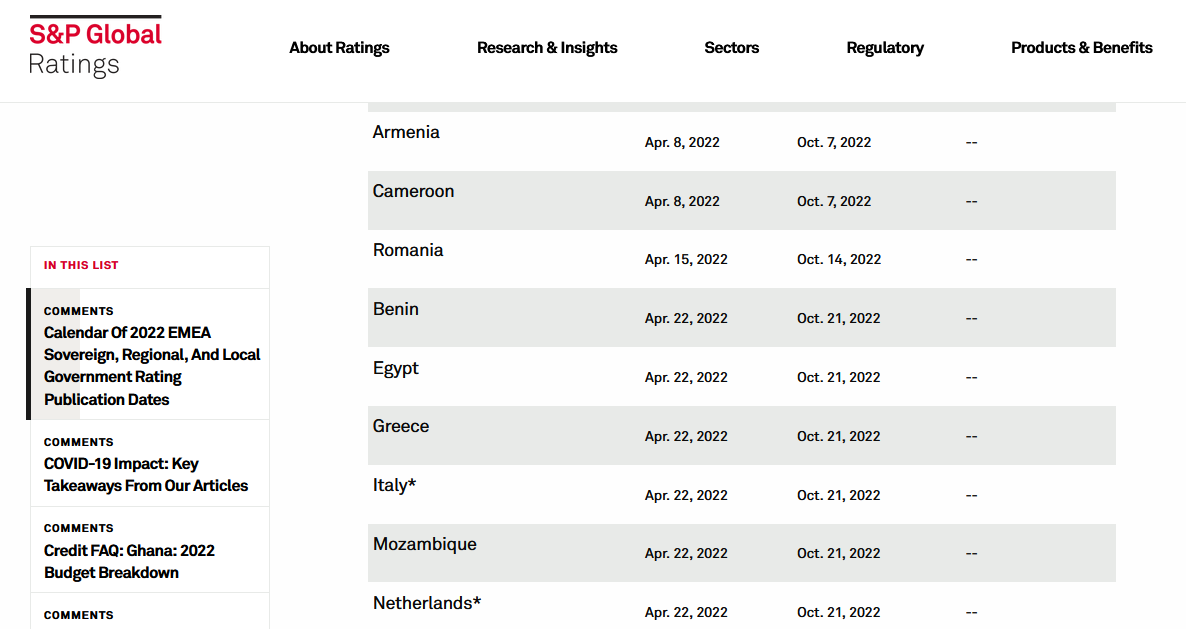This screenshot has height=629, width=1186.
Task: Open the COVID-19 Impact Key Takeaways article
Action: [x=145, y=475]
